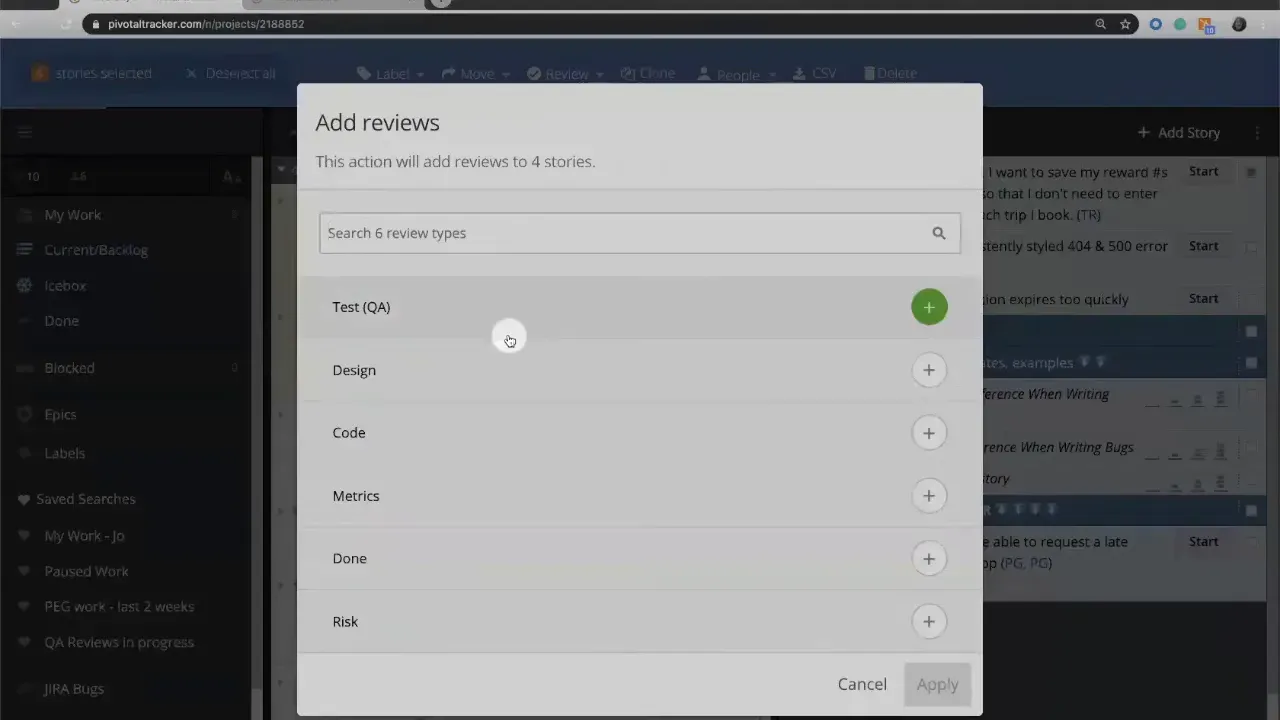1280x720 pixels.
Task: Toggle selection of the 404 & 500 error story
Action: point(1251,246)
